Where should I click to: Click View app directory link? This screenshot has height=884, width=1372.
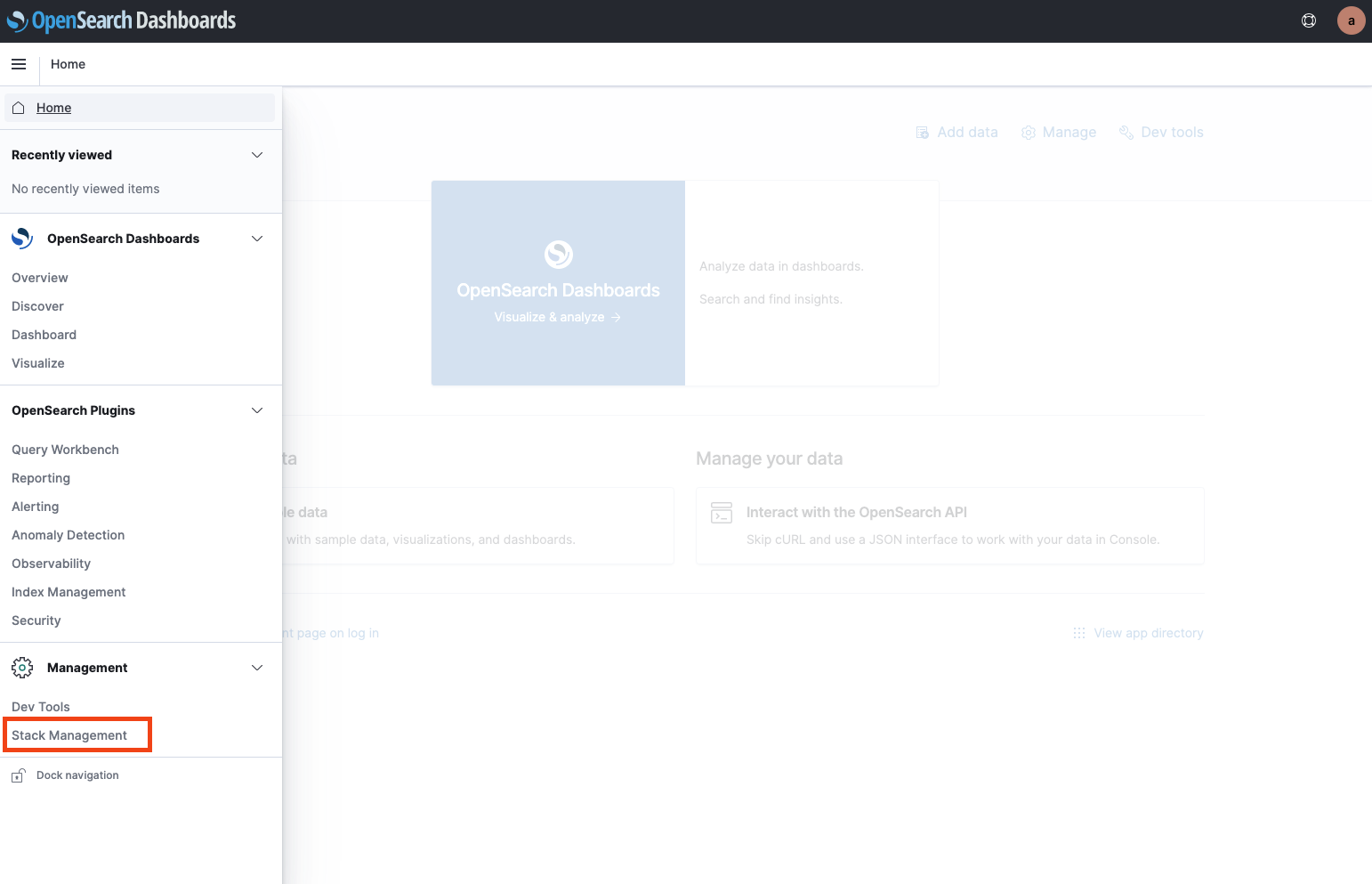coord(1149,633)
